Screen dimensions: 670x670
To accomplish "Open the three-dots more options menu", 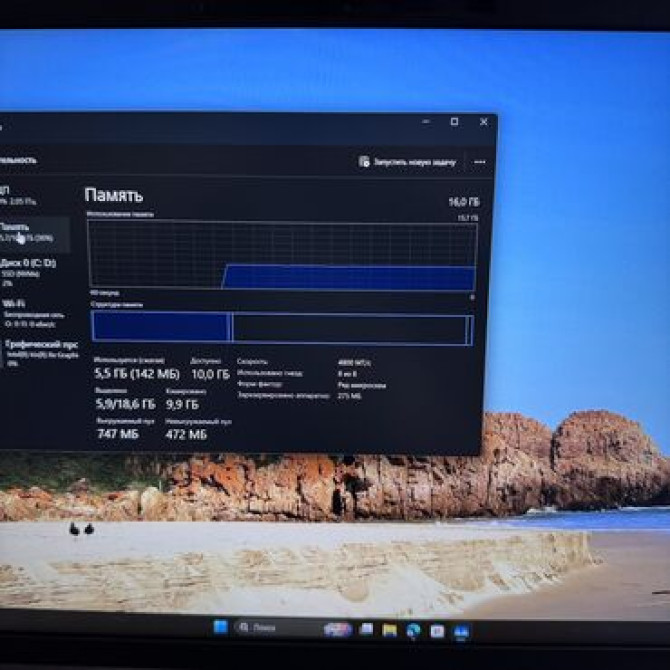I will coord(480,162).
